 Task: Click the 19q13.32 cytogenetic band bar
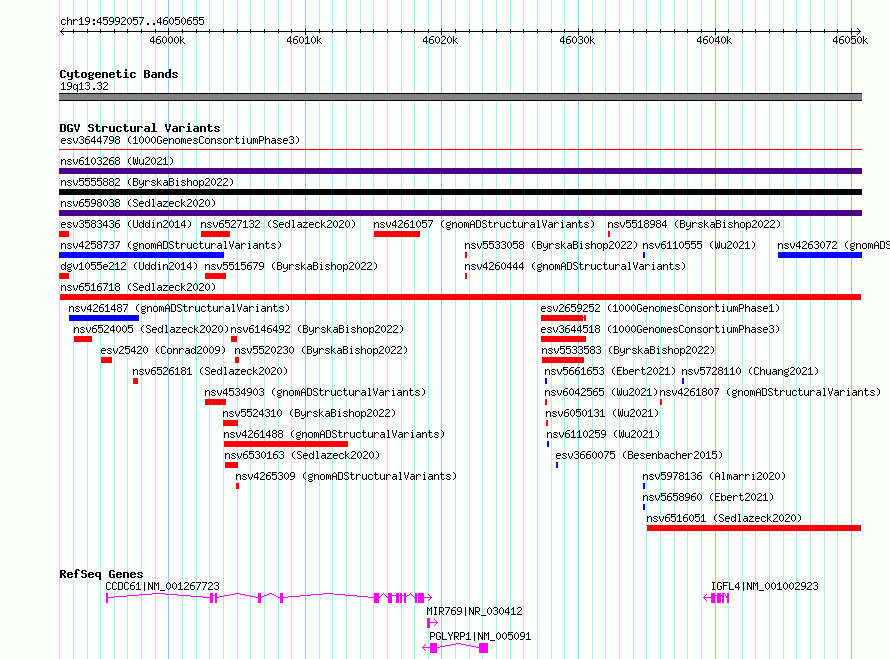460,97
